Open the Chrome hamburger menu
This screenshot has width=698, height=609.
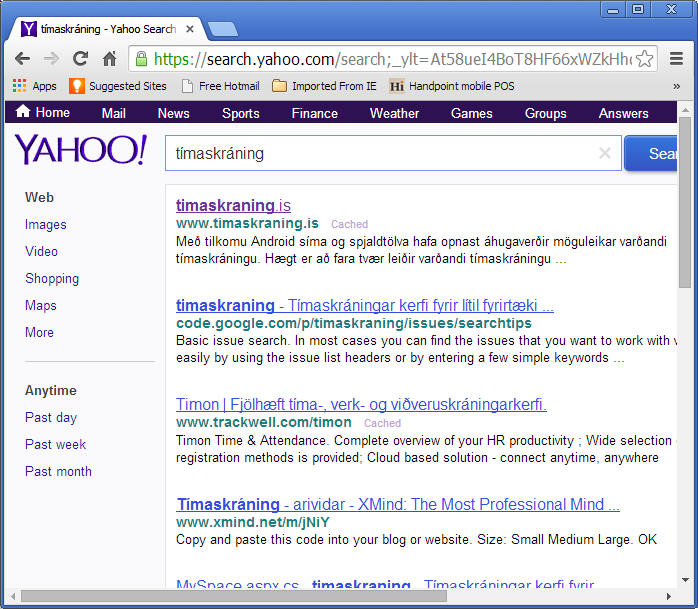(676, 58)
